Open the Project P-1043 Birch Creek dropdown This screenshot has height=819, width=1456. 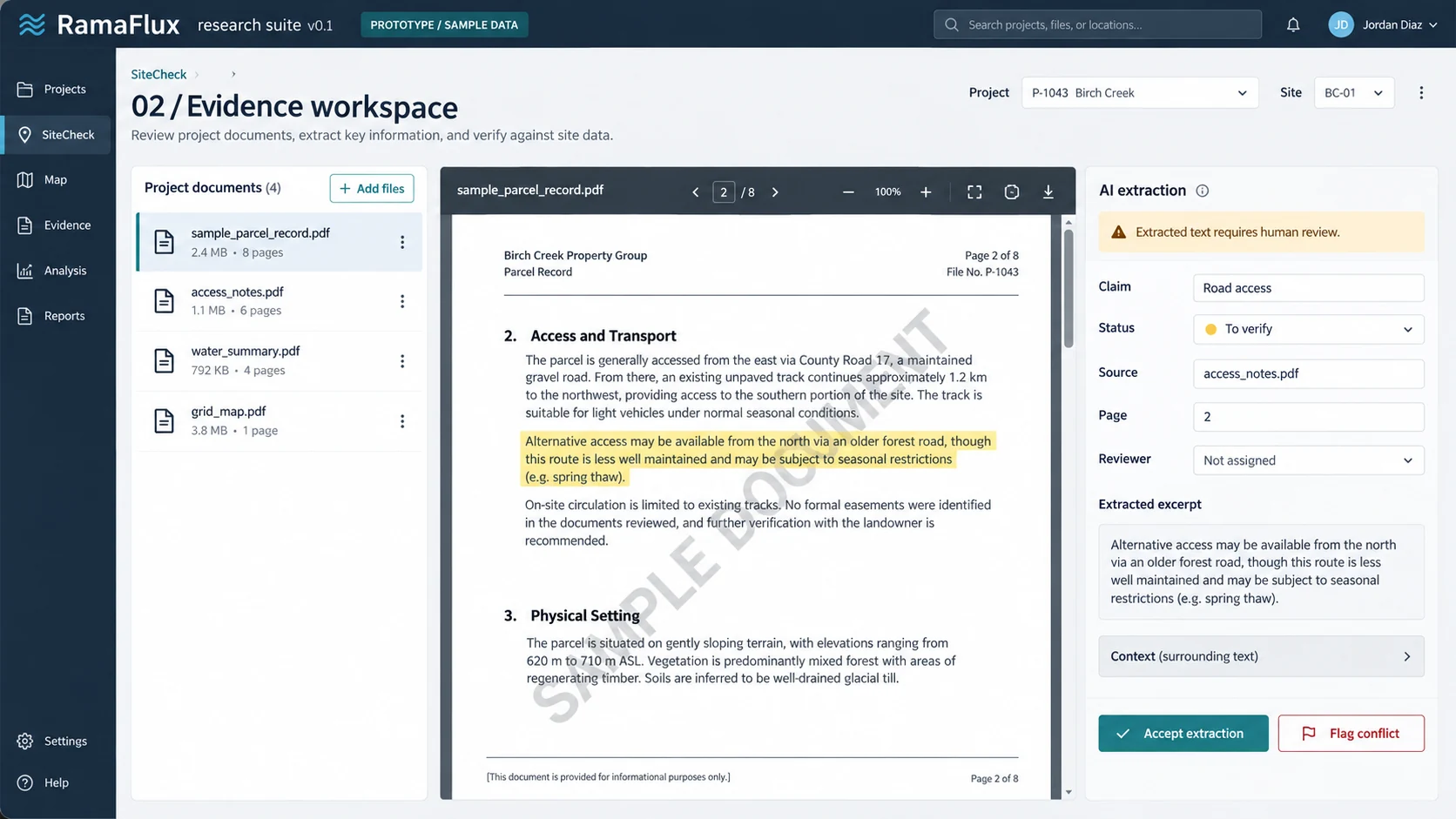(x=1140, y=93)
